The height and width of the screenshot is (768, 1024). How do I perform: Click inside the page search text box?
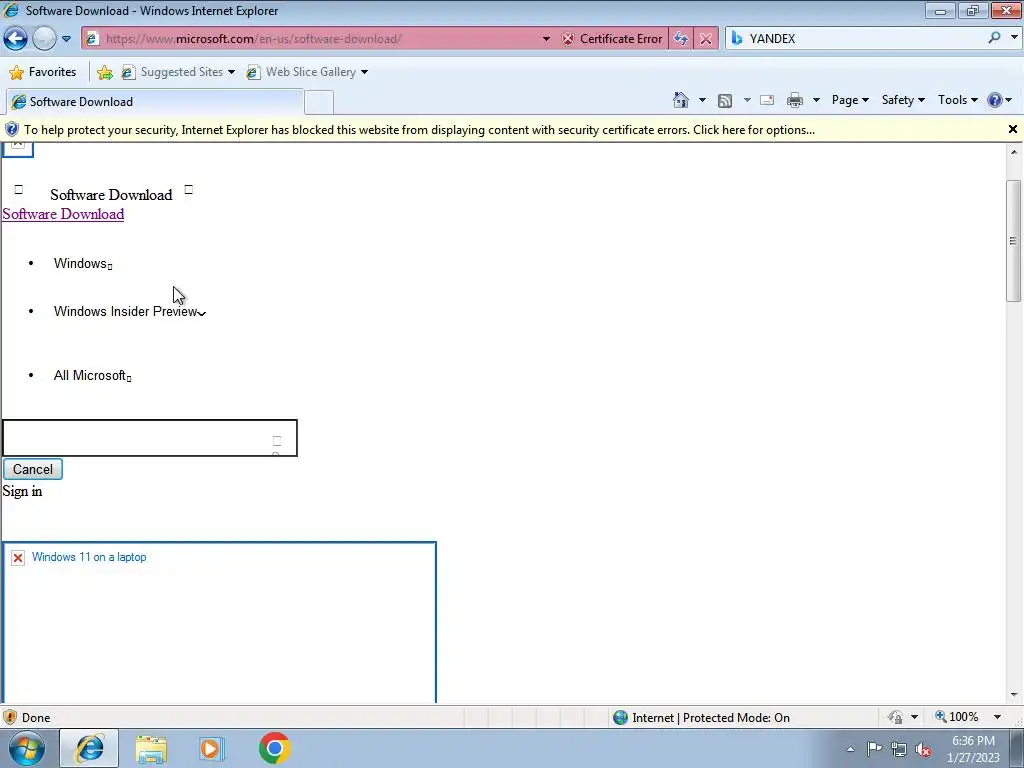(150, 438)
